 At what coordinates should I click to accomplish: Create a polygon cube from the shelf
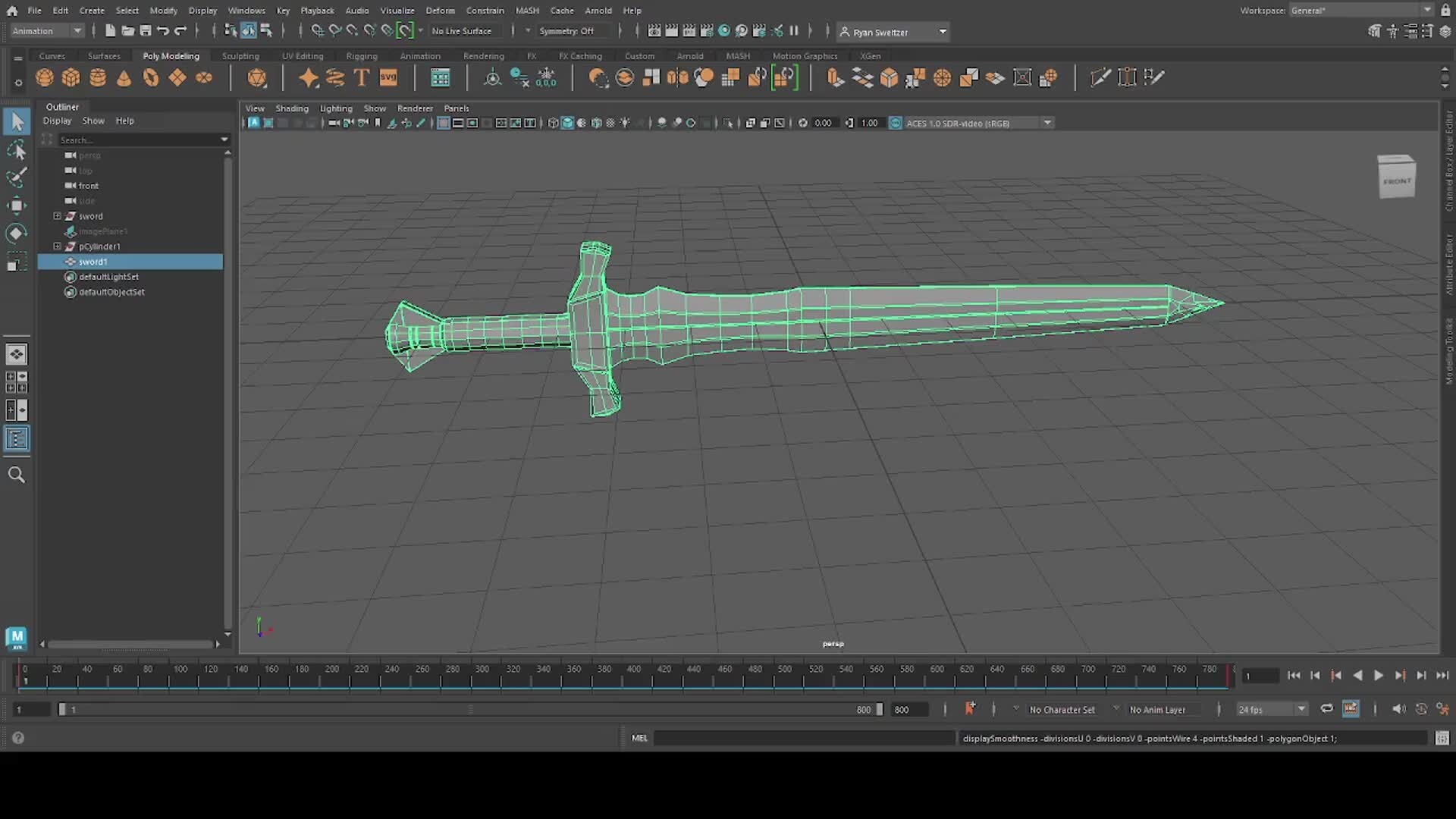(x=71, y=77)
